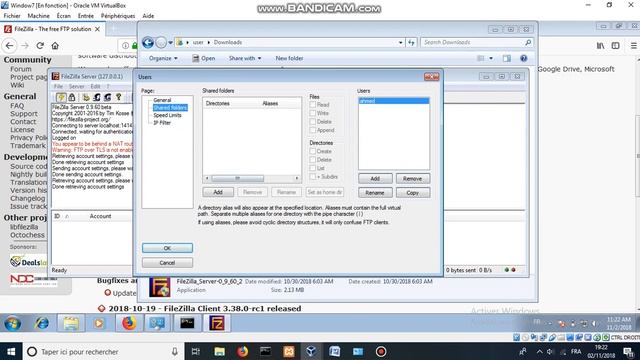Click the Search Downloads field
The image size is (640, 360).
coord(477,42)
